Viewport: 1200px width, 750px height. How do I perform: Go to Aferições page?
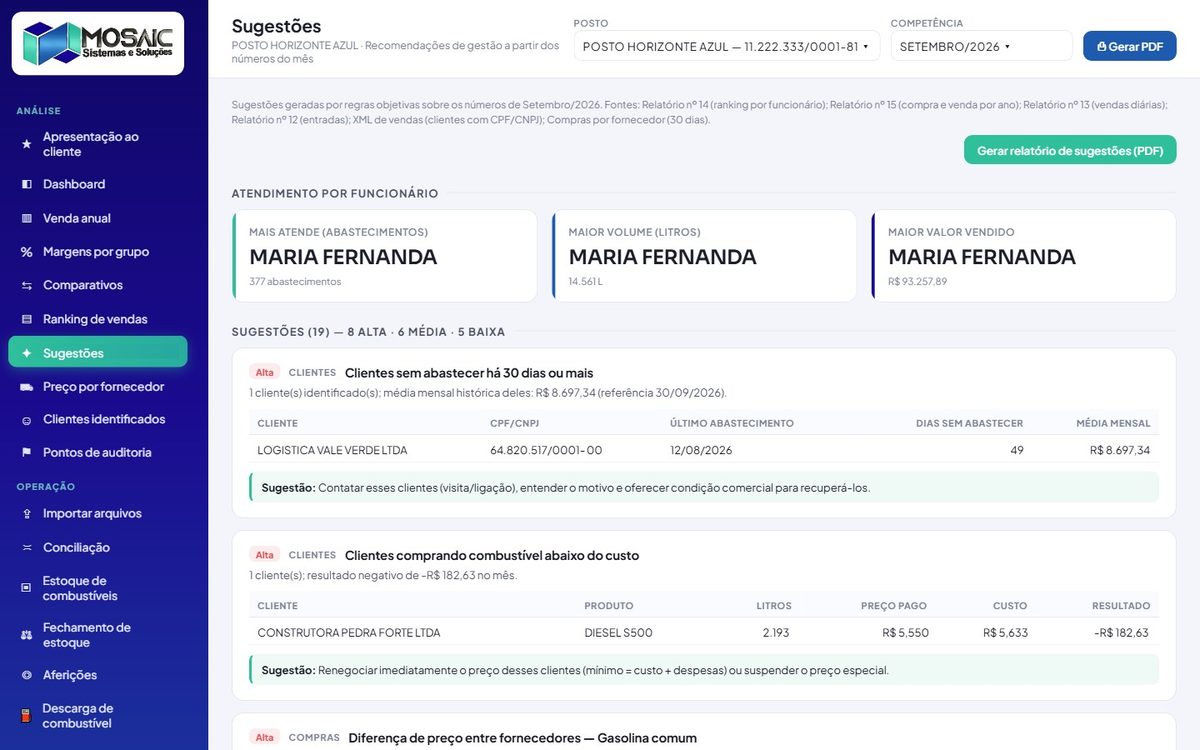click(98, 675)
